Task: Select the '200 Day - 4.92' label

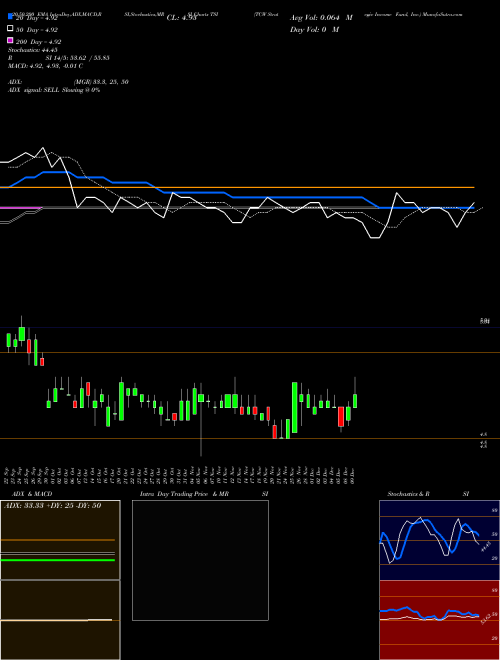Action: (38, 42)
